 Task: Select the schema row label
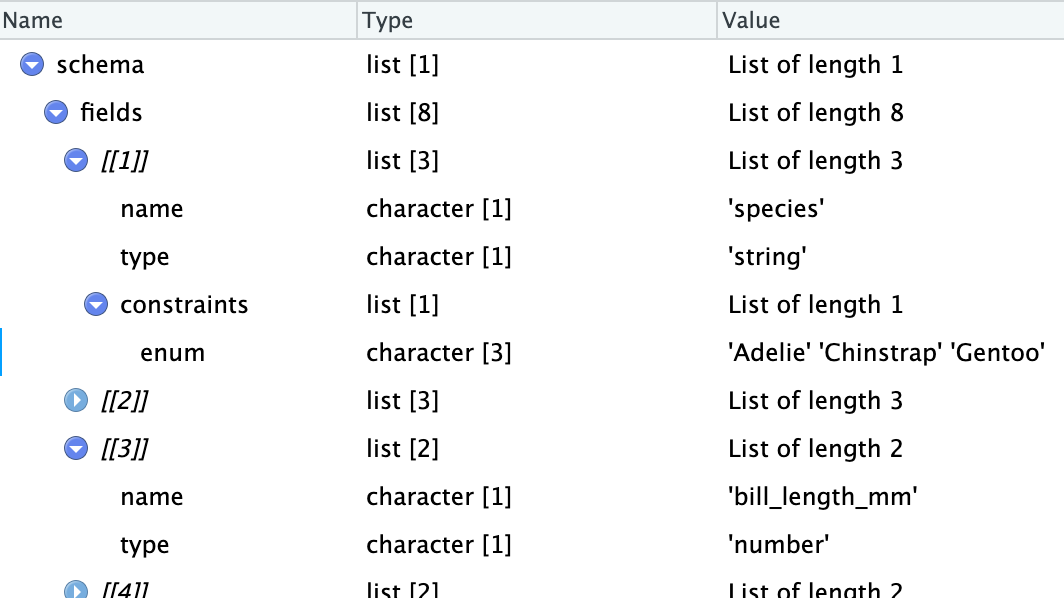click(x=100, y=65)
